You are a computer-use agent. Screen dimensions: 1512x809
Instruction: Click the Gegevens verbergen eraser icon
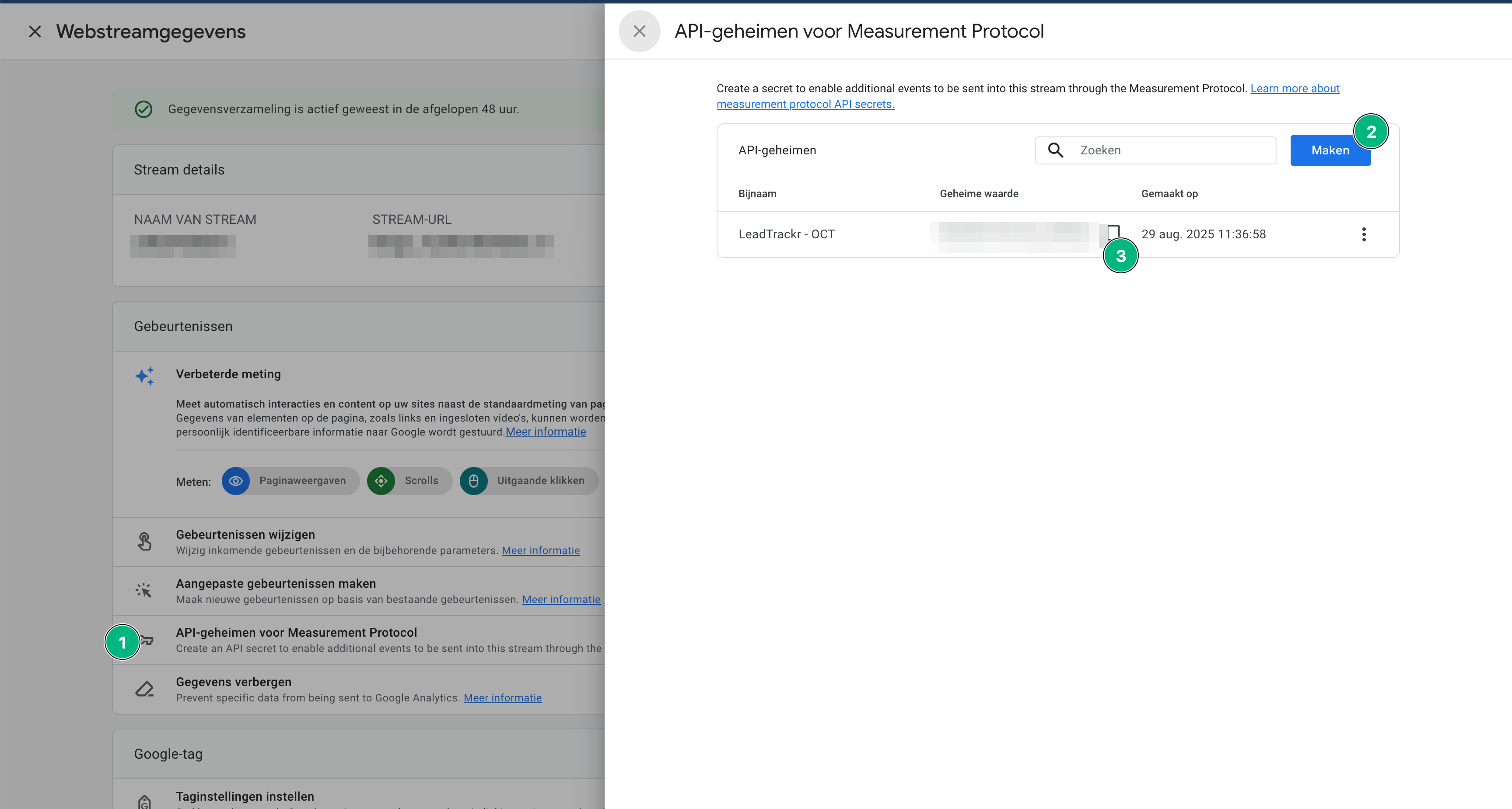[144, 689]
